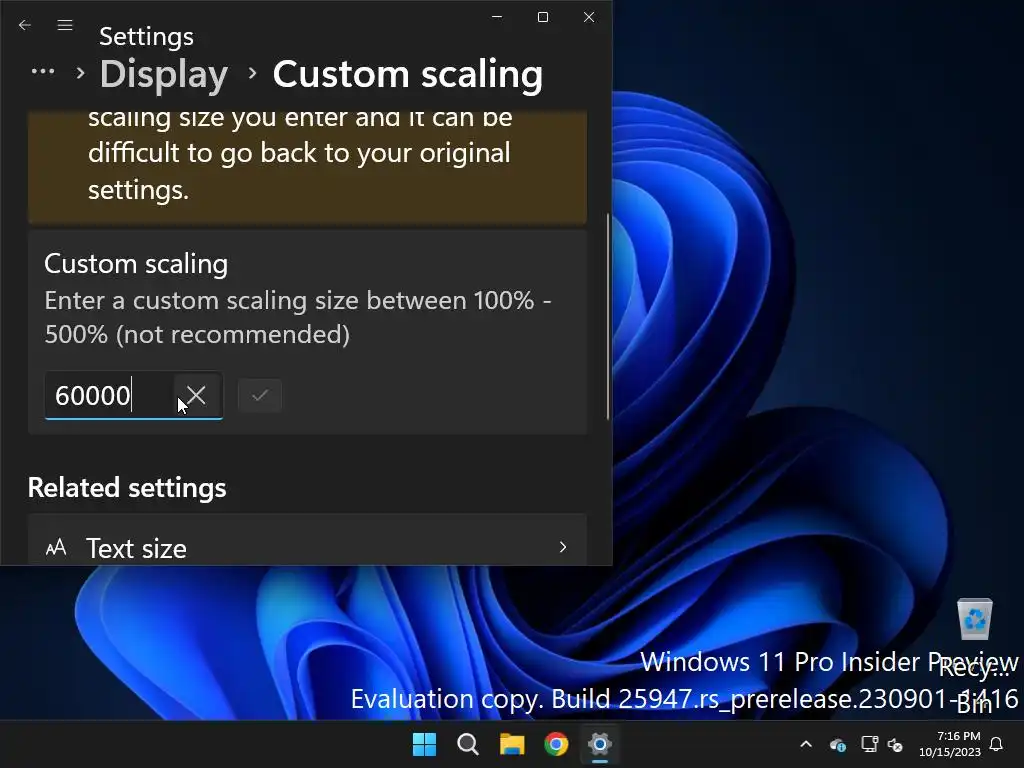Open the clock showing 7:16 PM
This screenshot has width=1024, height=768.
point(950,744)
